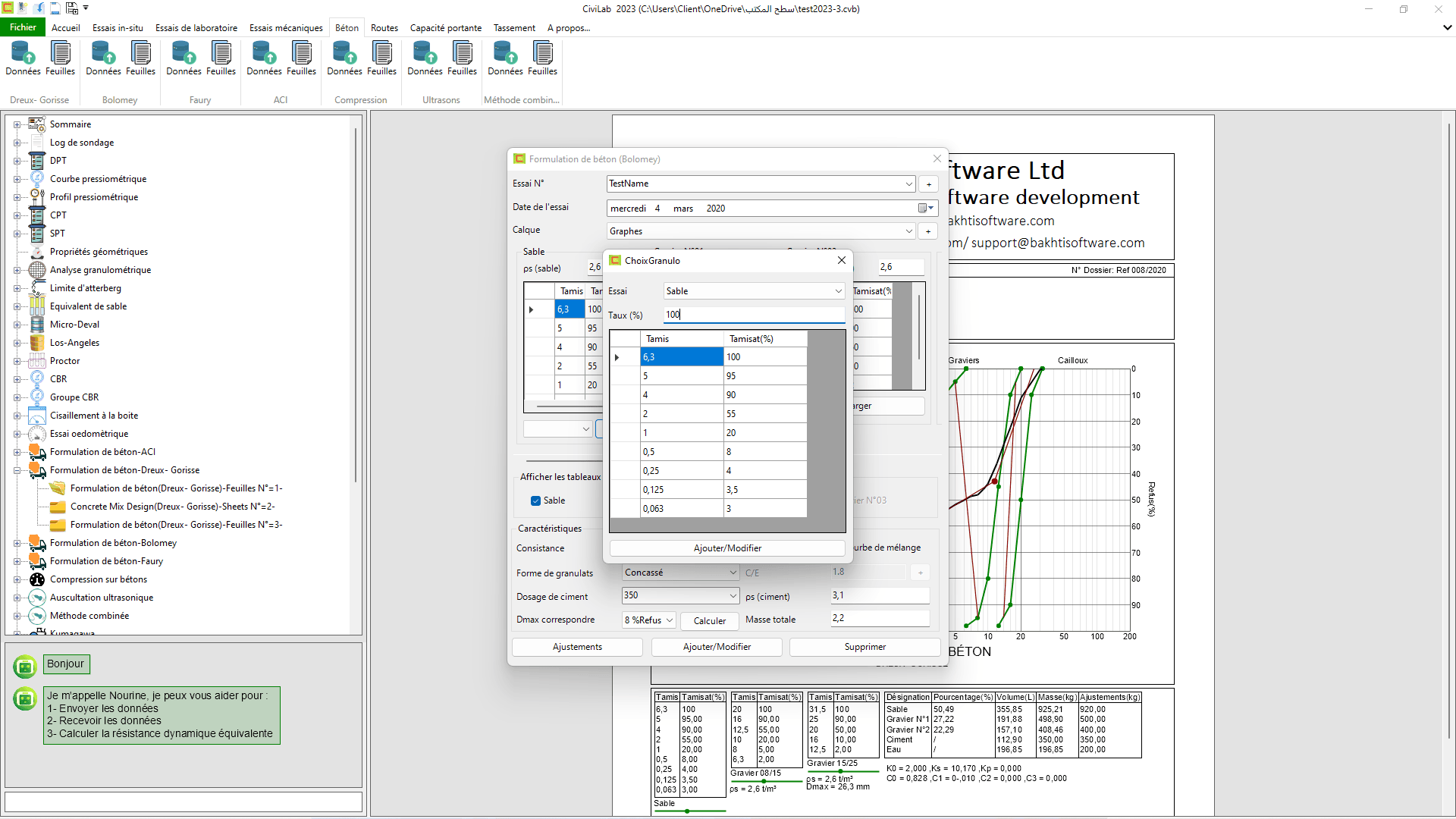Open Feuilles in Ultrasons ribbon group
Image resolution: width=1456 pixels, height=819 pixels.
[x=462, y=58]
